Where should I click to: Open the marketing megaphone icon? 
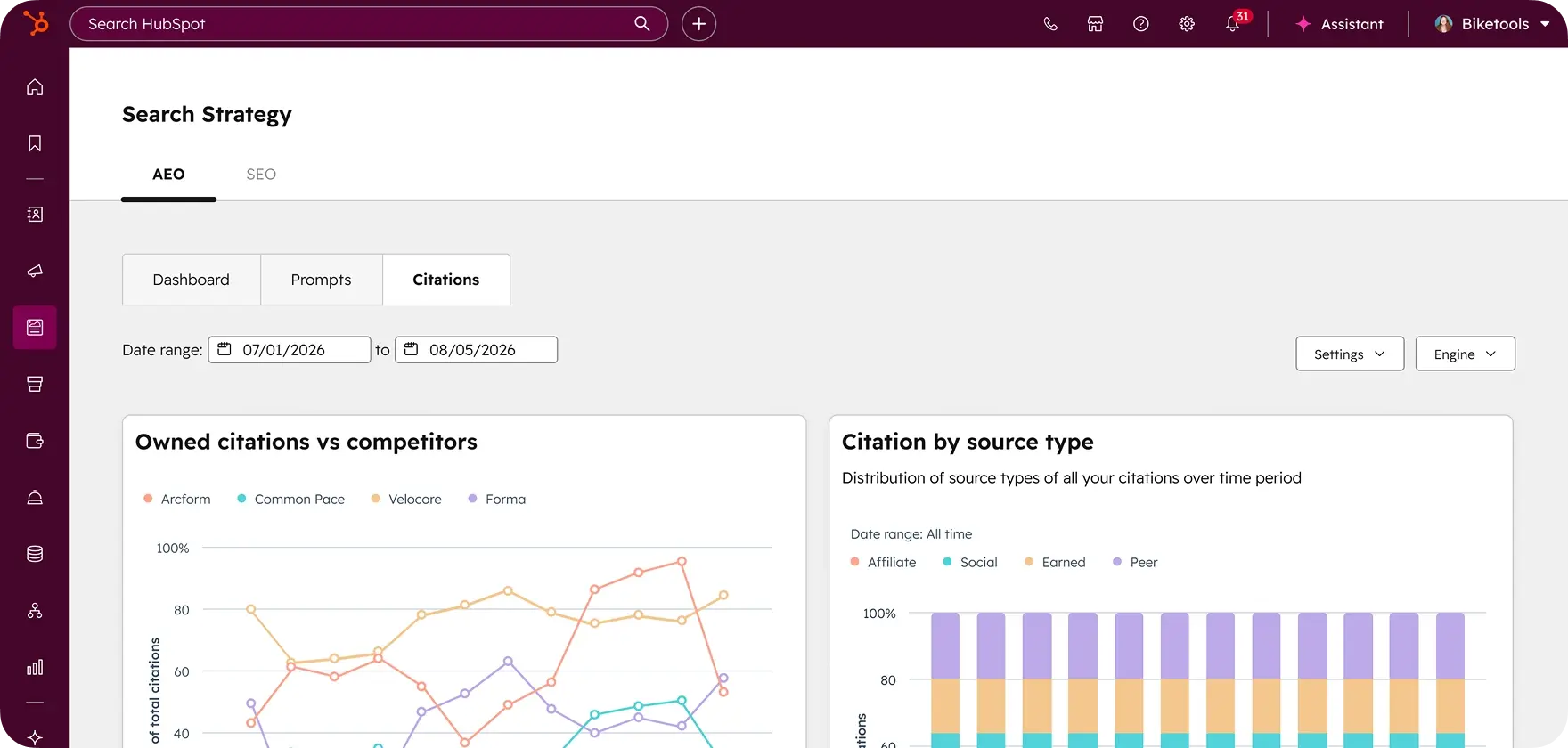point(35,271)
